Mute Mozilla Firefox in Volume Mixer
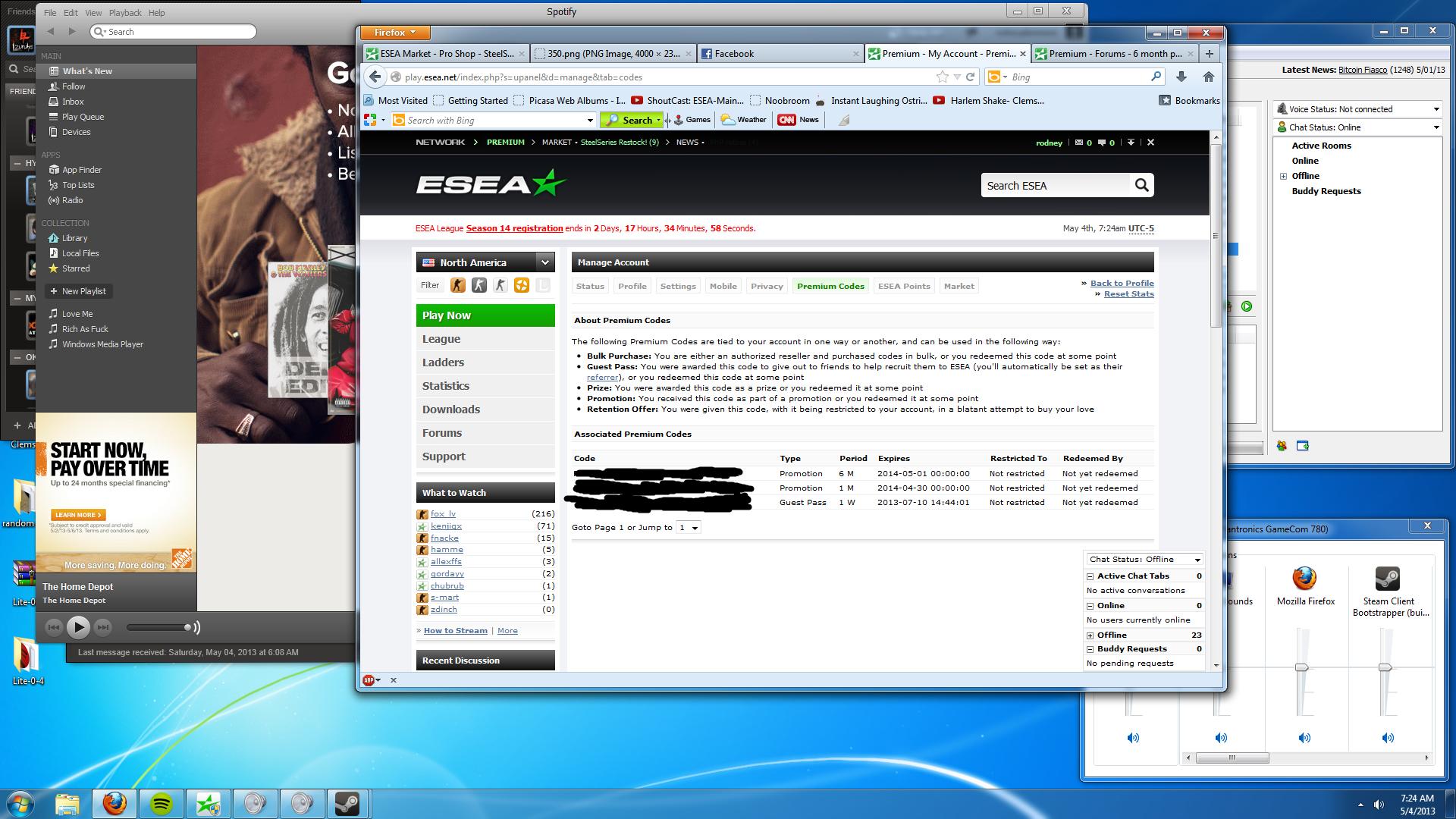1456x819 pixels. pyautogui.click(x=1304, y=737)
